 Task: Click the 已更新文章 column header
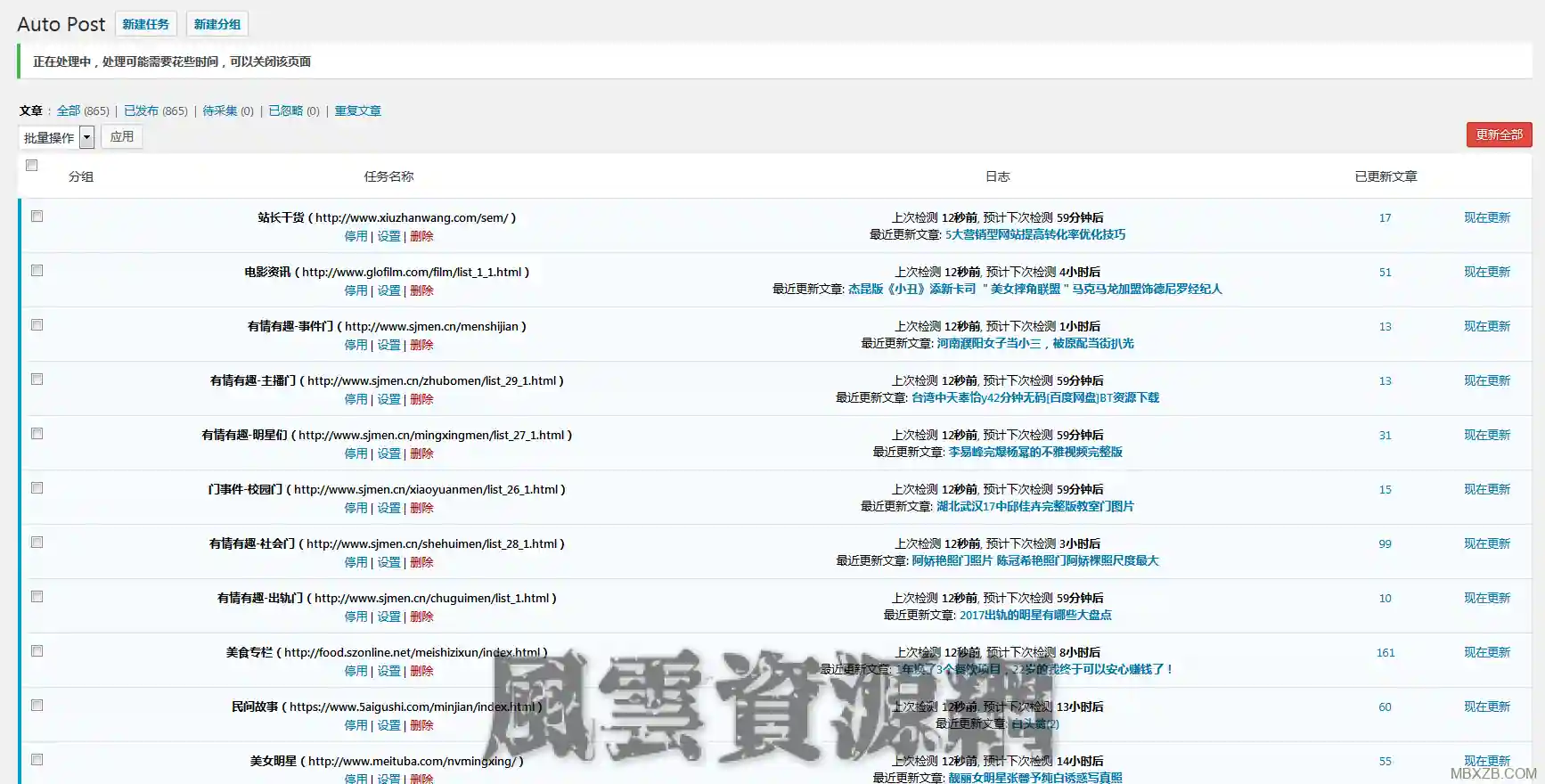pos(1386,176)
